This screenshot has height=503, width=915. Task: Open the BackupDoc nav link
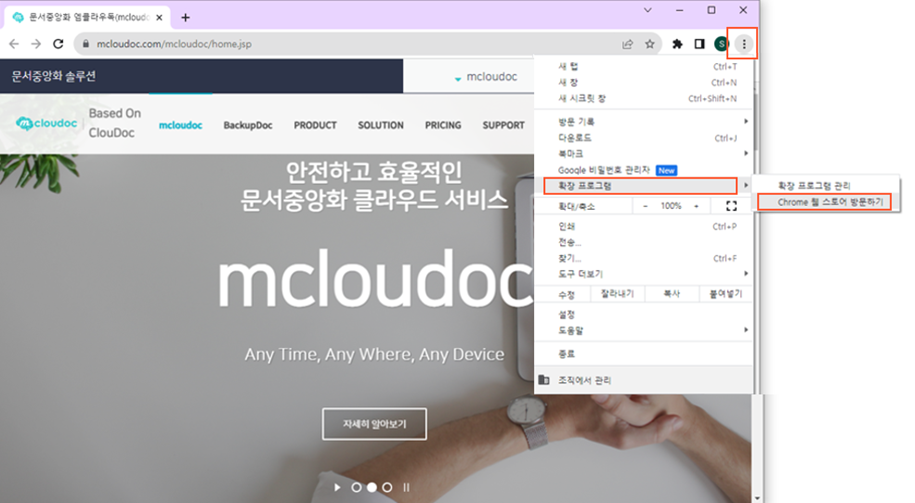(x=248, y=125)
